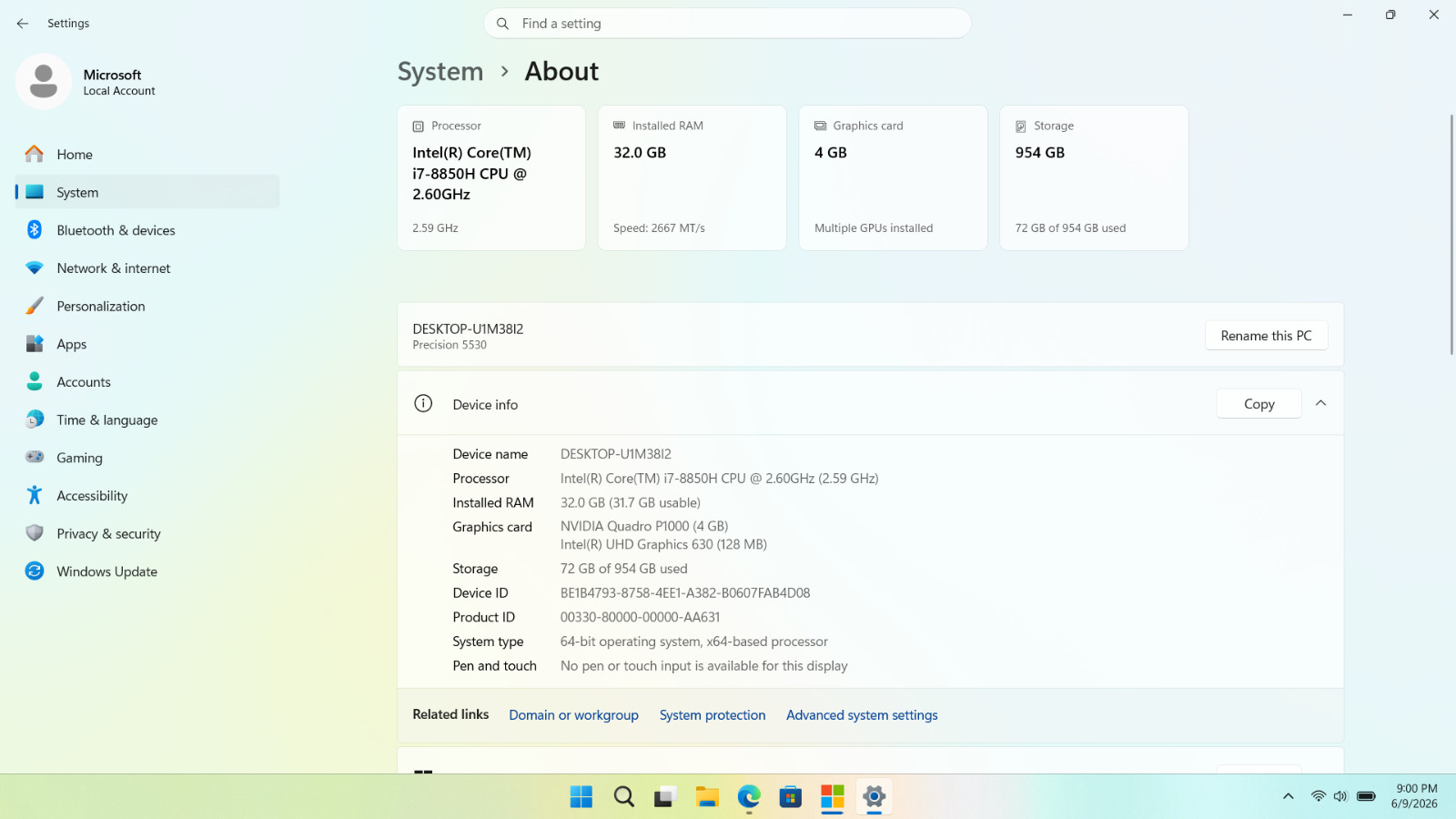Click the Installed RAM summary card

pyautogui.click(x=693, y=177)
